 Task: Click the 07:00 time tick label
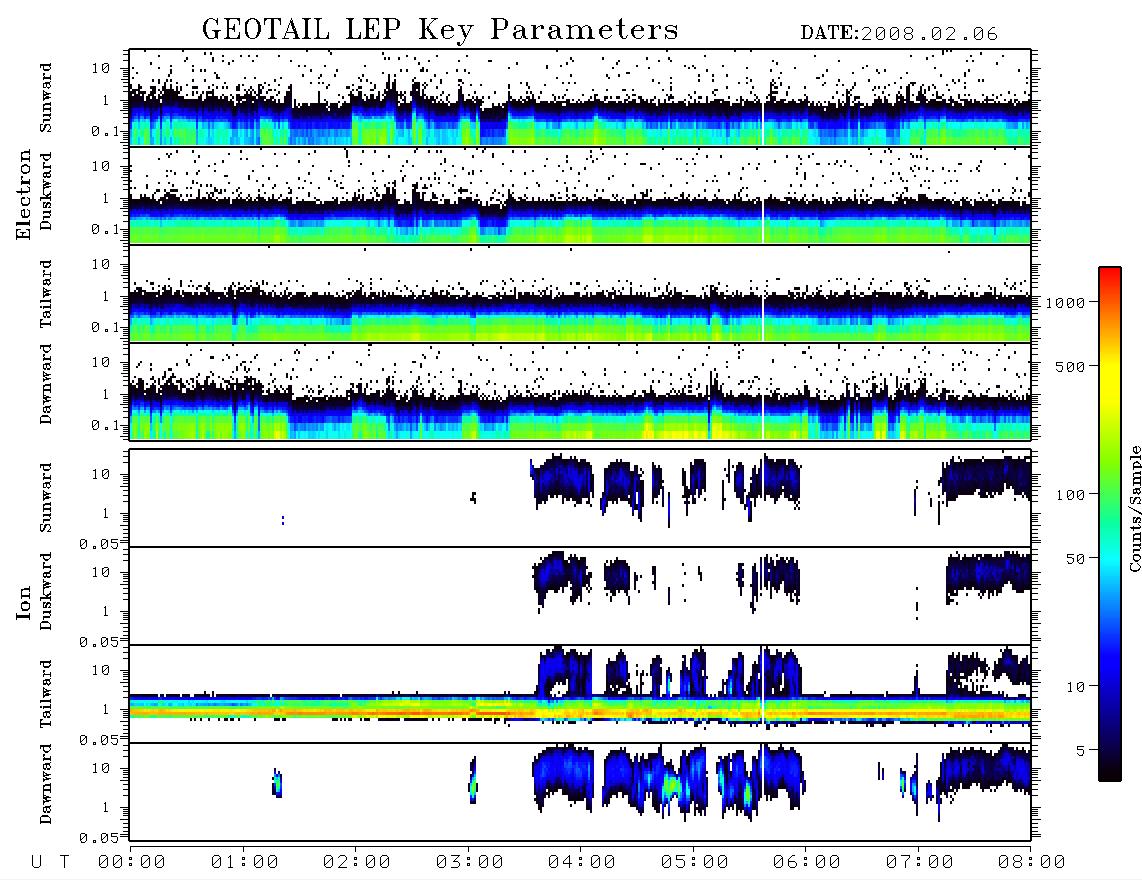919,863
